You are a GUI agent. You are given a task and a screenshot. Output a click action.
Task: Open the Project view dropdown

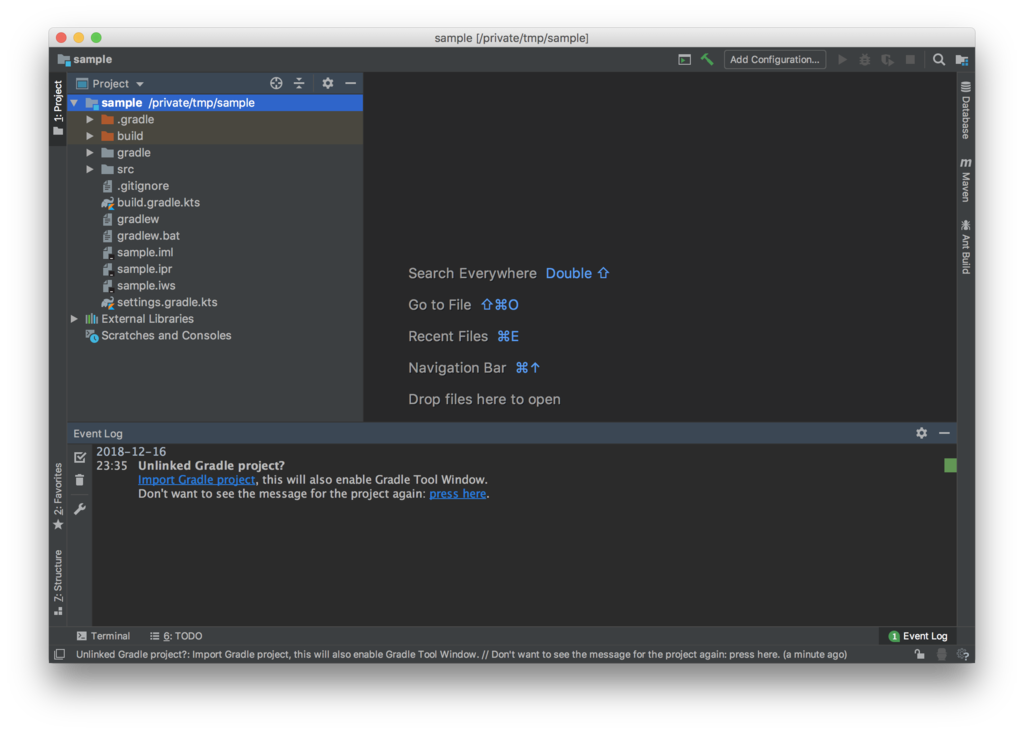click(117, 84)
